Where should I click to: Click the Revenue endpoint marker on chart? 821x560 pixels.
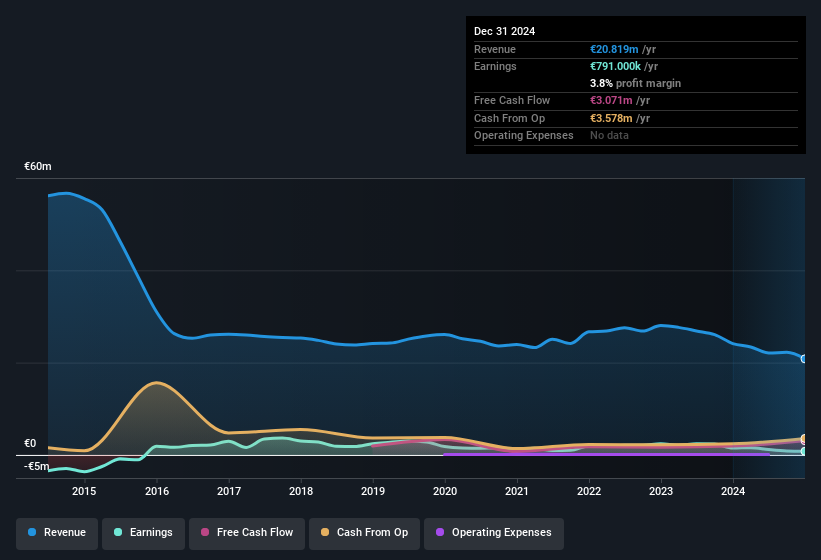[804, 359]
